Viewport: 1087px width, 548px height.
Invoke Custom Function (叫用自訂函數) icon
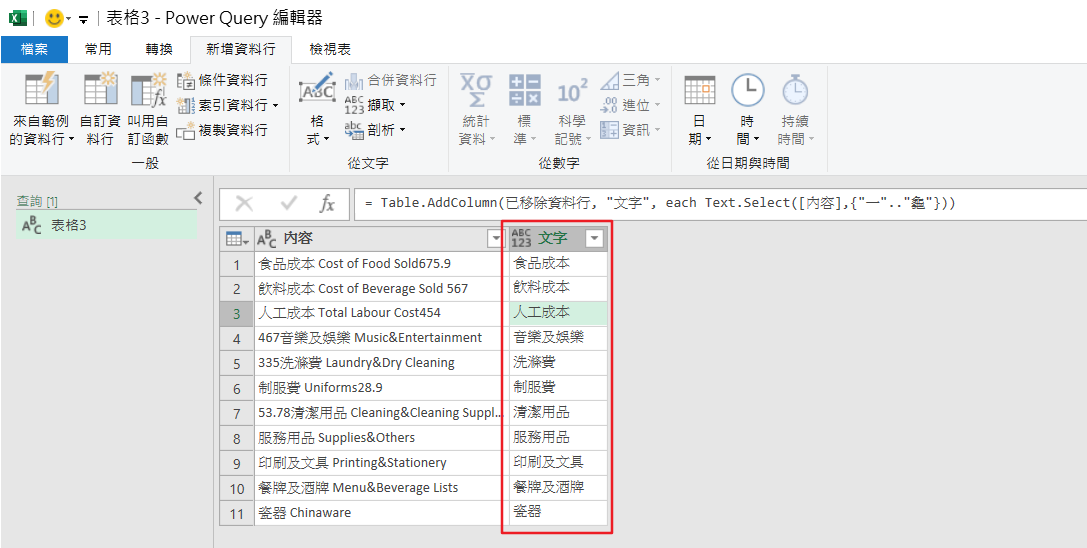148,89
